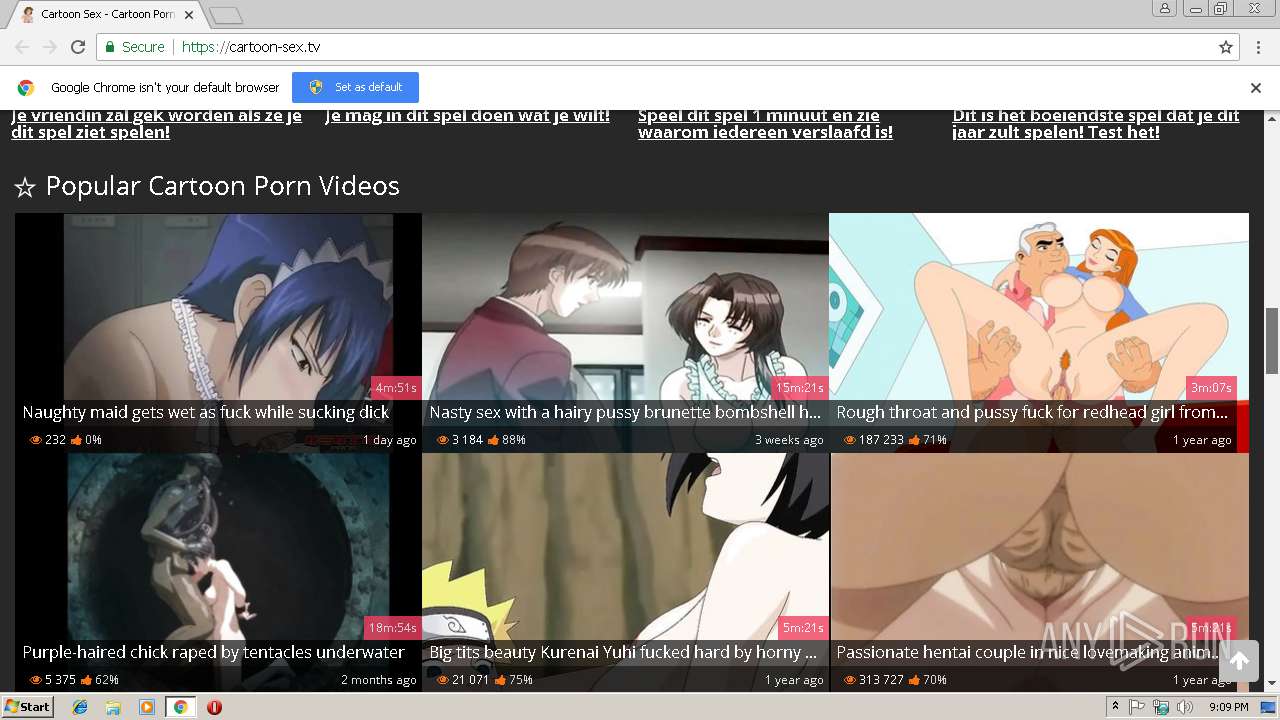Launch Internet Explorer from the taskbar

point(80,707)
